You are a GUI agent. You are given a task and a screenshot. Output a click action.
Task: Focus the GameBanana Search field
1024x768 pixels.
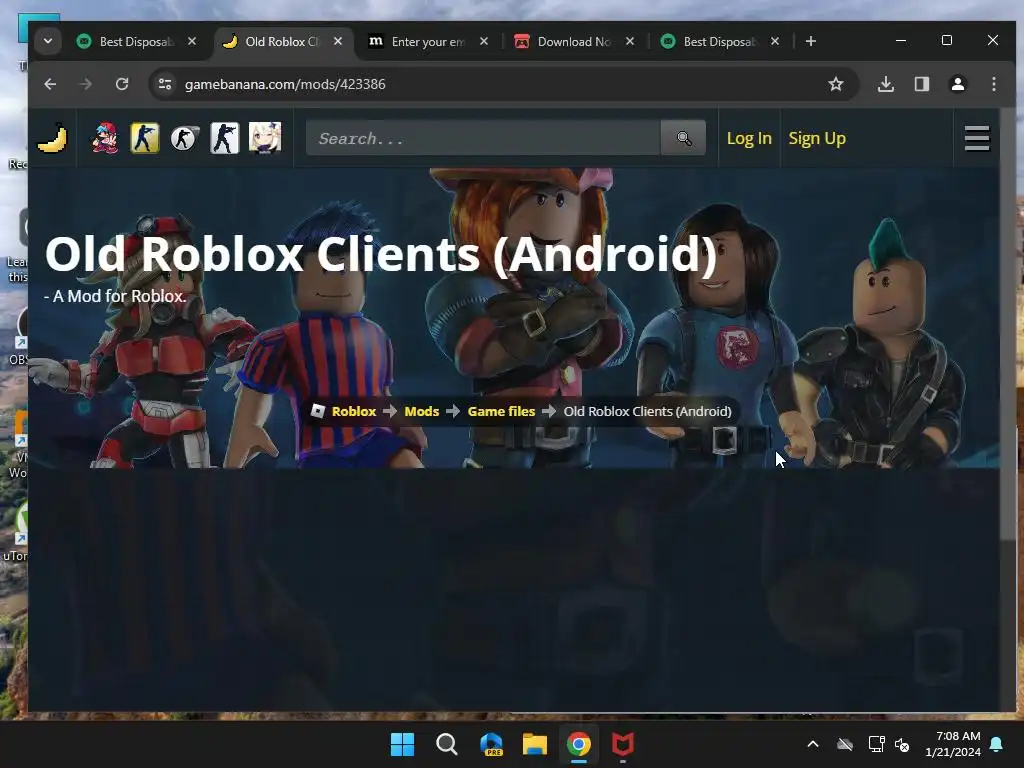tap(483, 138)
